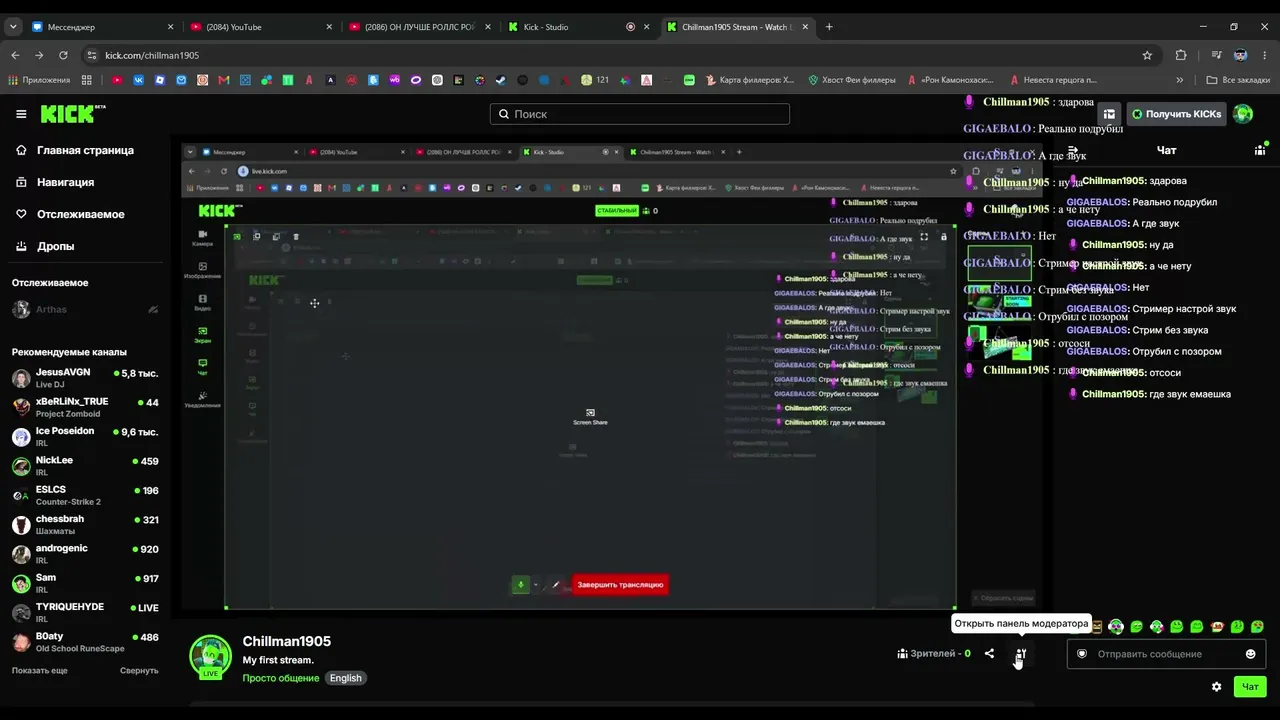Screen dimensions: 1280x720
Task: Click the Получить KICKs button
Action: 1176,114
